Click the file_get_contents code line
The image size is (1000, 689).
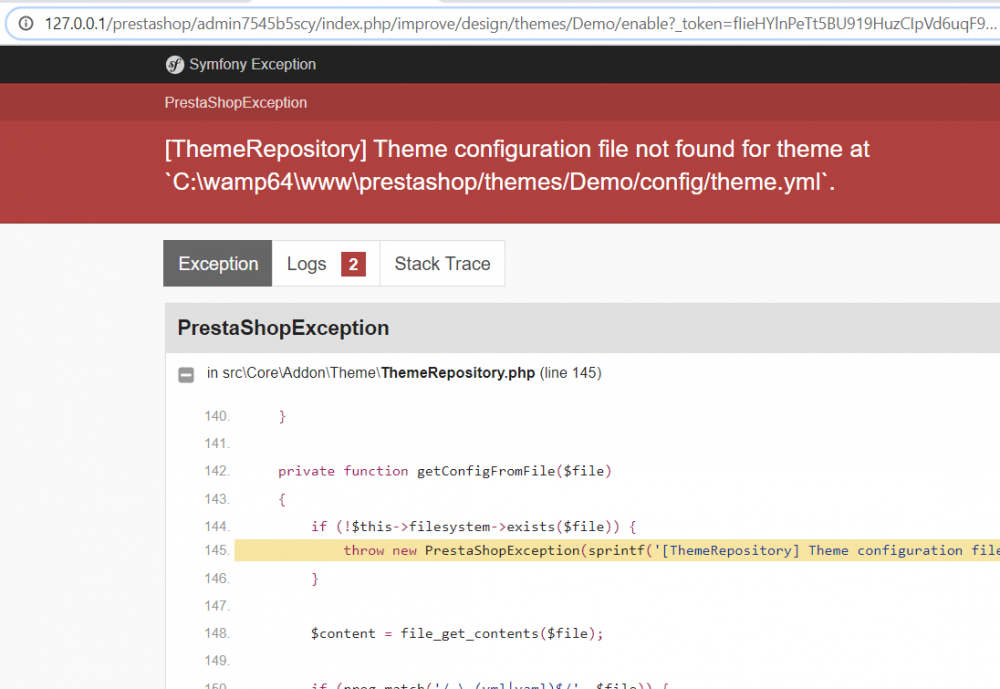457,633
